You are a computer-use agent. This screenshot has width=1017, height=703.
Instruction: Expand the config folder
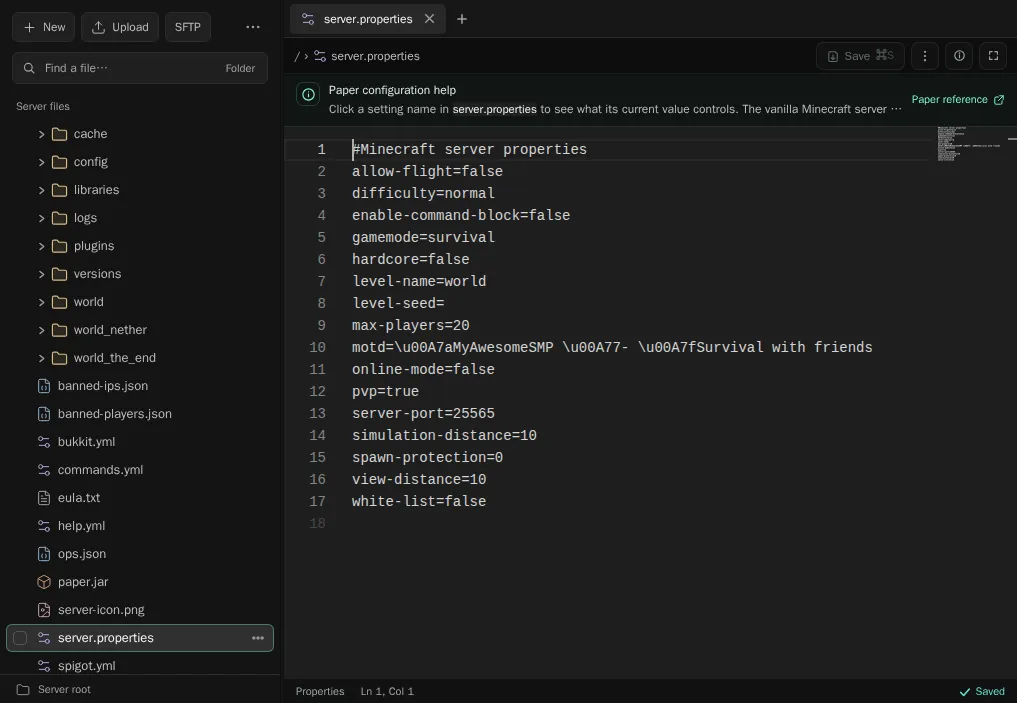[x=42, y=162]
